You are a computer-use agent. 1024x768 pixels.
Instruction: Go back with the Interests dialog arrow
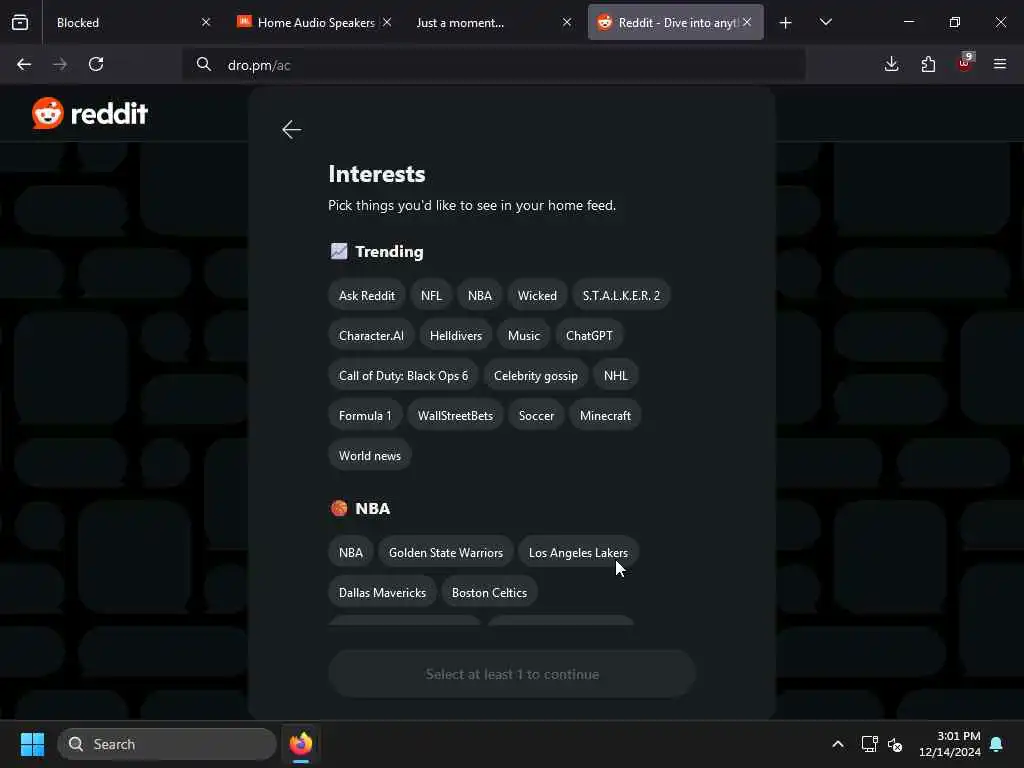(291, 129)
